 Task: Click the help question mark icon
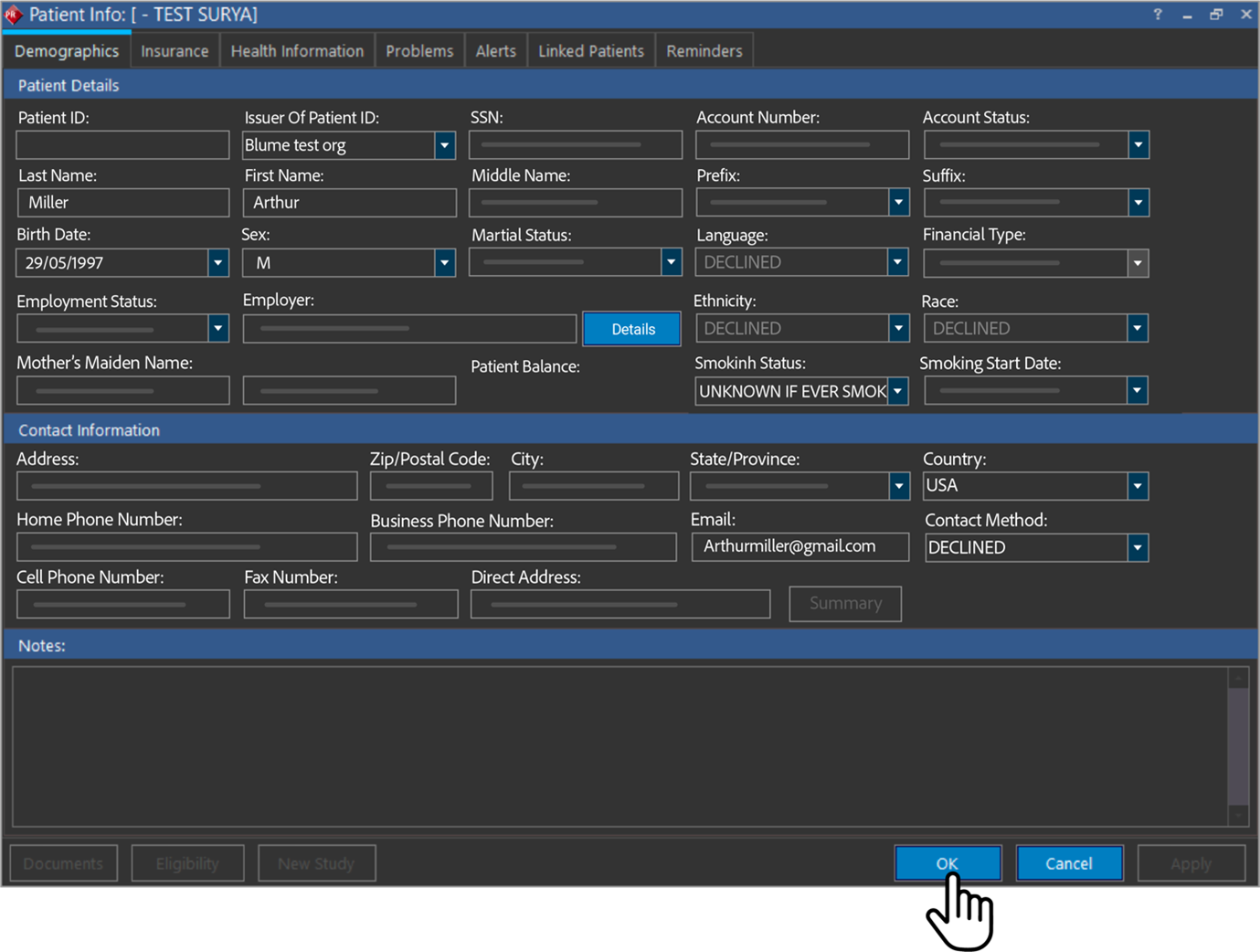(1158, 15)
